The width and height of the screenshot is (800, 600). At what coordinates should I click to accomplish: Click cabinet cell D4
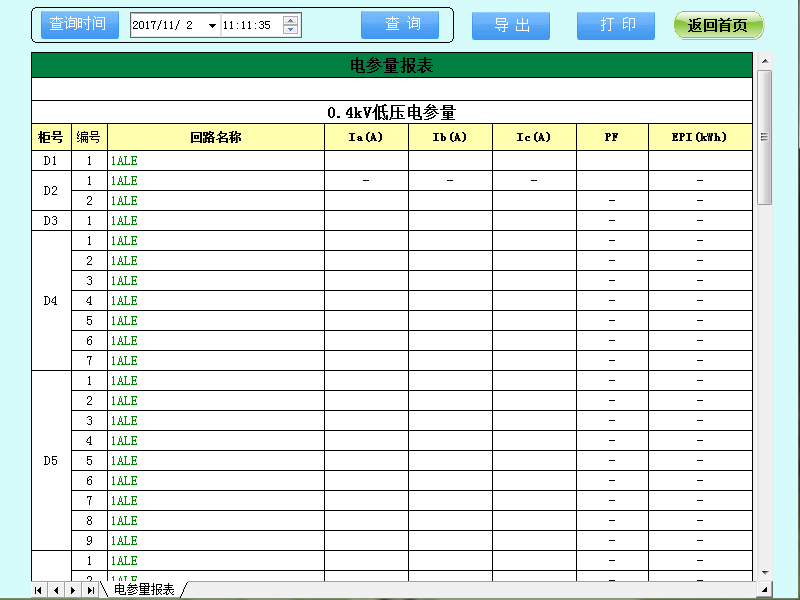tap(51, 301)
